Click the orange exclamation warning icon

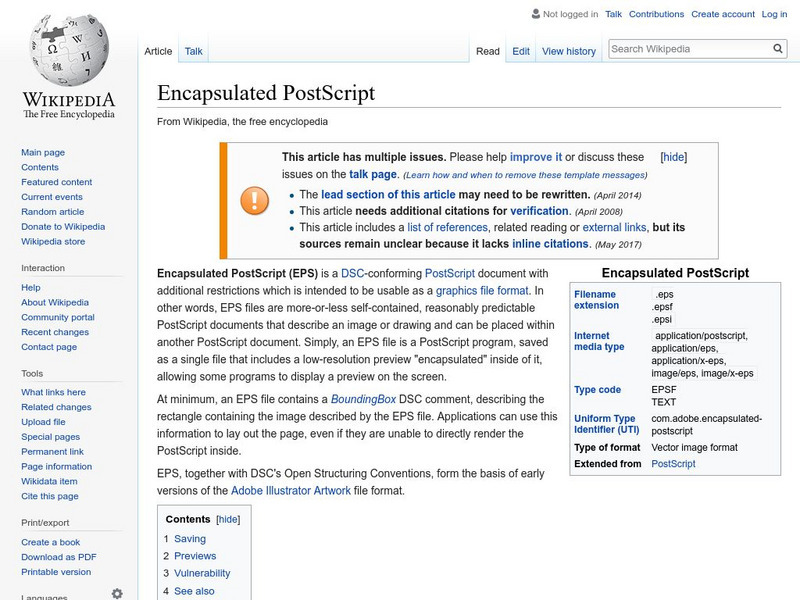point(255,201)
